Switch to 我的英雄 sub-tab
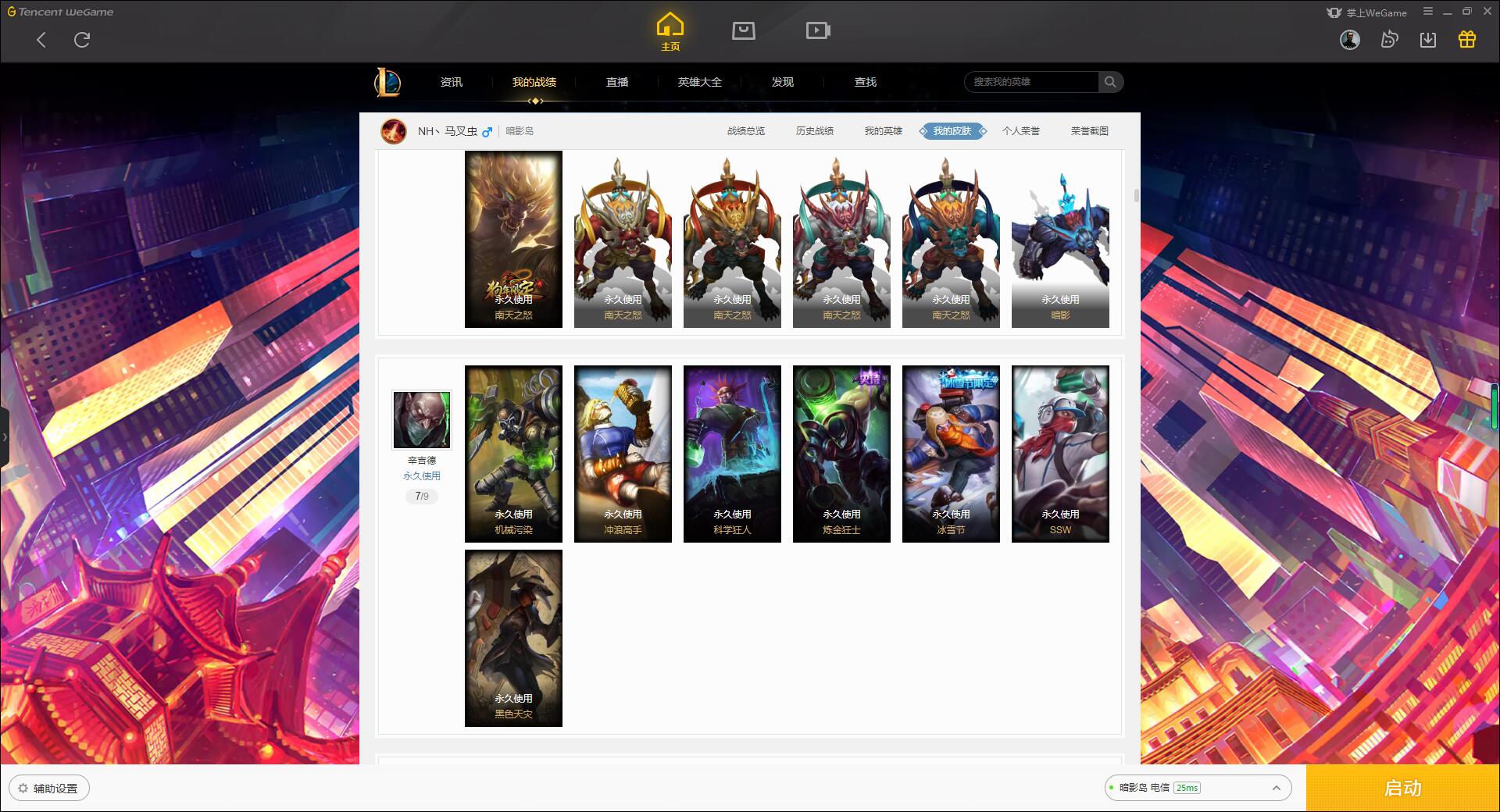1500x812 pixels. point(884,131)
